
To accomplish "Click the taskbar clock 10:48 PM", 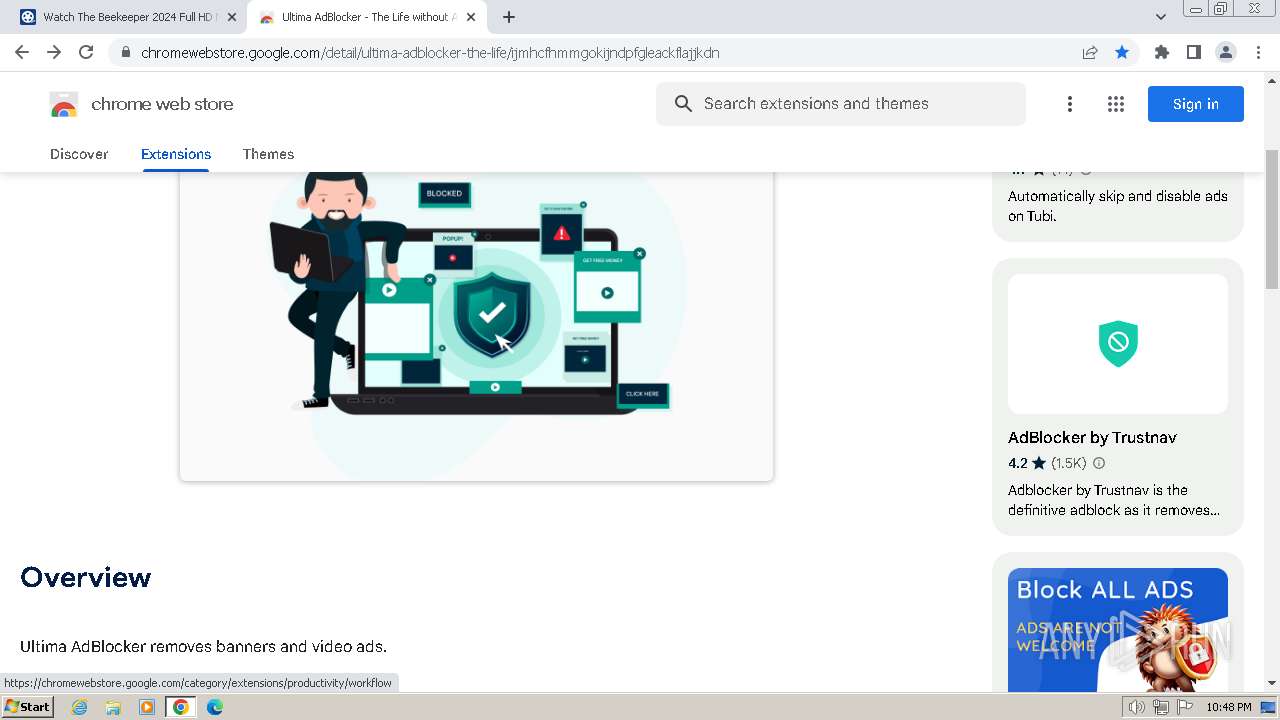I will pyautogui.click(x=1229, y=707).
